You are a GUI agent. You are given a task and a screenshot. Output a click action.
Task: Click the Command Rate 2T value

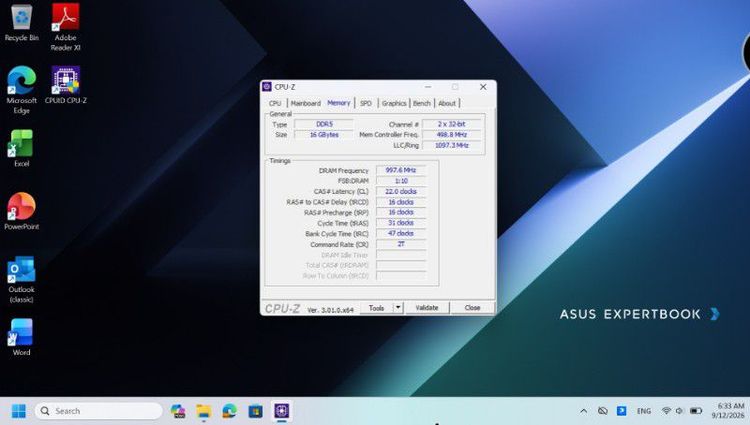(401, 244)
